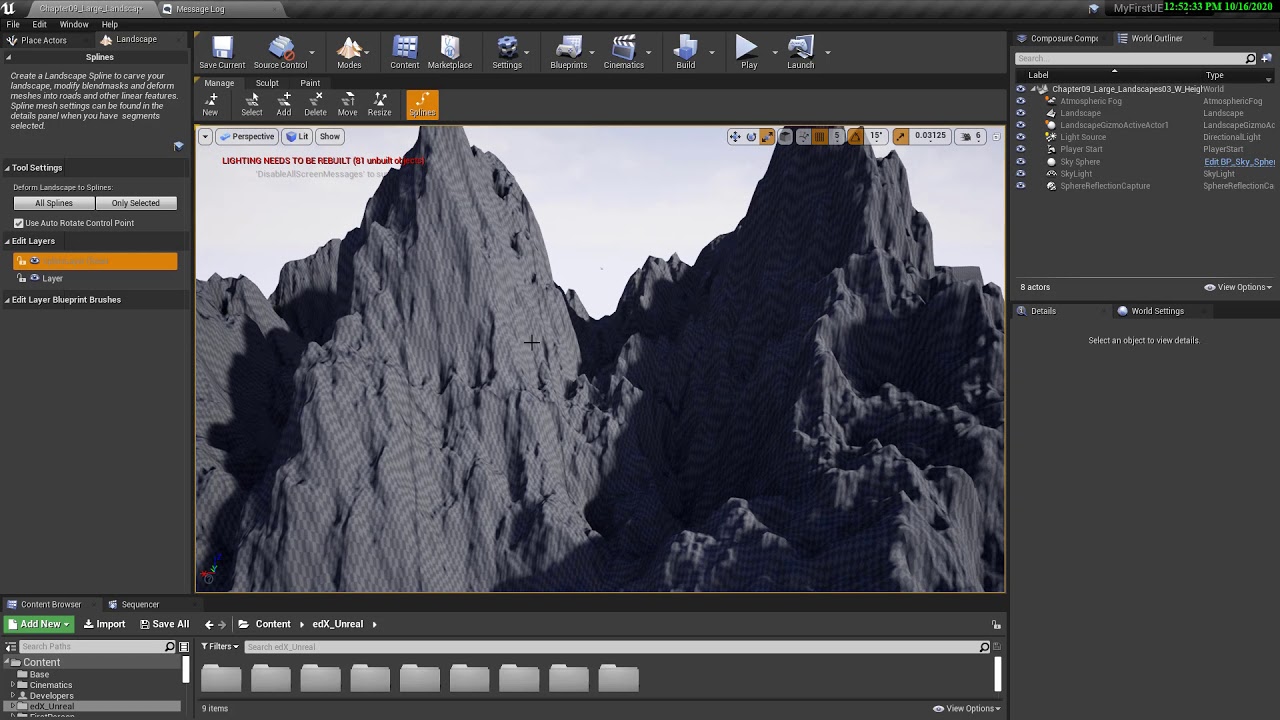Click the Only Selected button
This screenshot has width=1280, height=720.
pyautogui.click(x=136, y=203)
